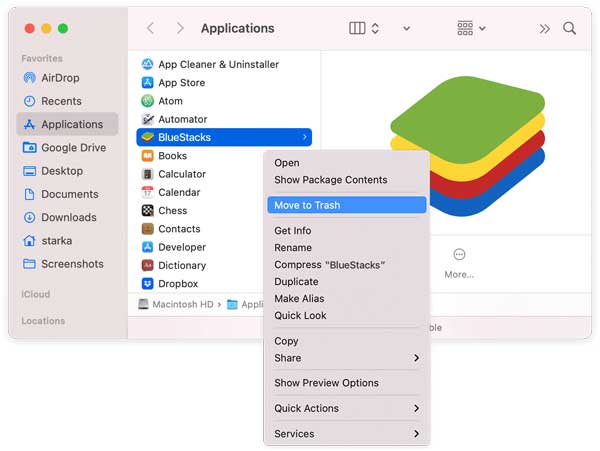The image size is (600, 451).
Task: Click the App Cleaner & Uninstaller icon
Action: pyautogui.click(x=147, y=64)
